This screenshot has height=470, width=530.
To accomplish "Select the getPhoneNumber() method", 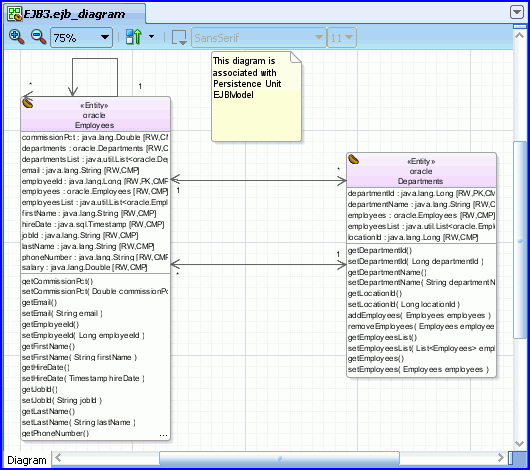I will coord(55,433).
